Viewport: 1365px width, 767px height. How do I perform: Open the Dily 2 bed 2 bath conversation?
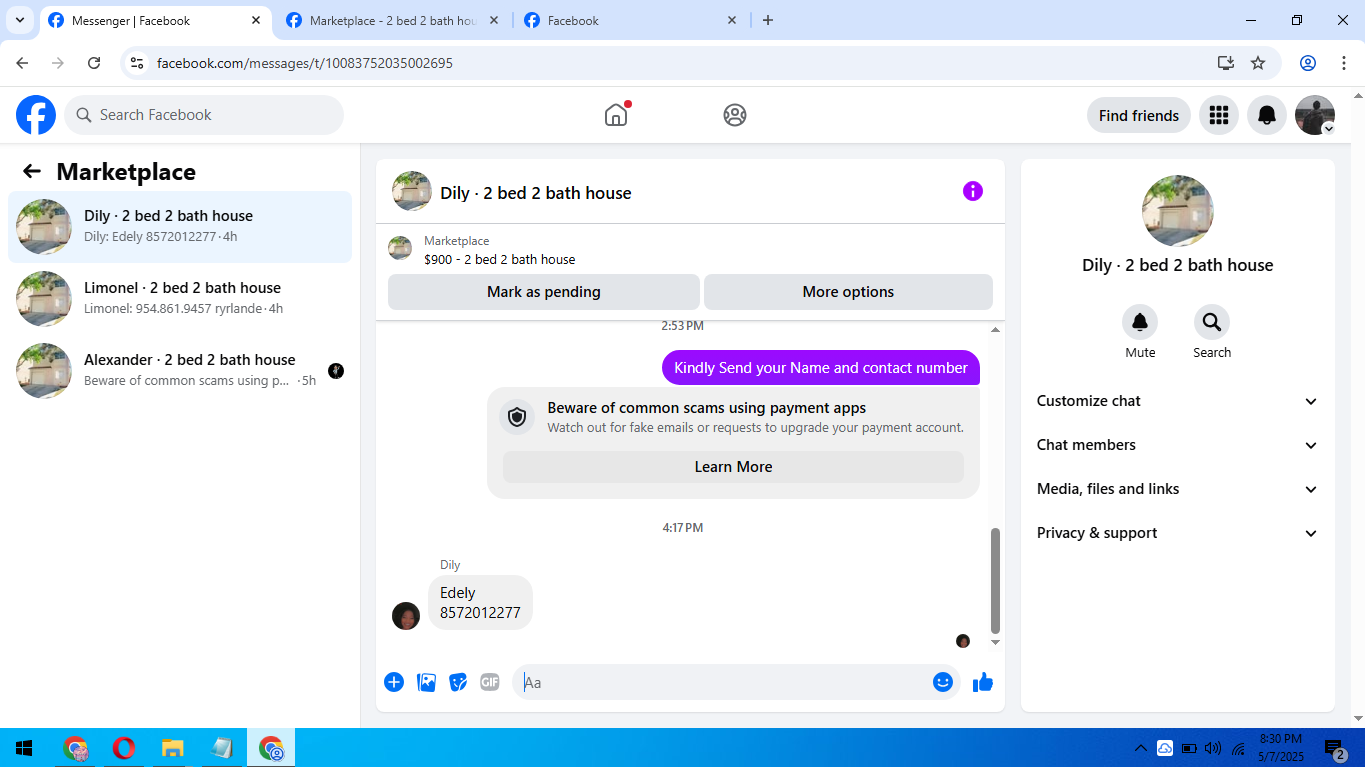[x=180, y=227]
